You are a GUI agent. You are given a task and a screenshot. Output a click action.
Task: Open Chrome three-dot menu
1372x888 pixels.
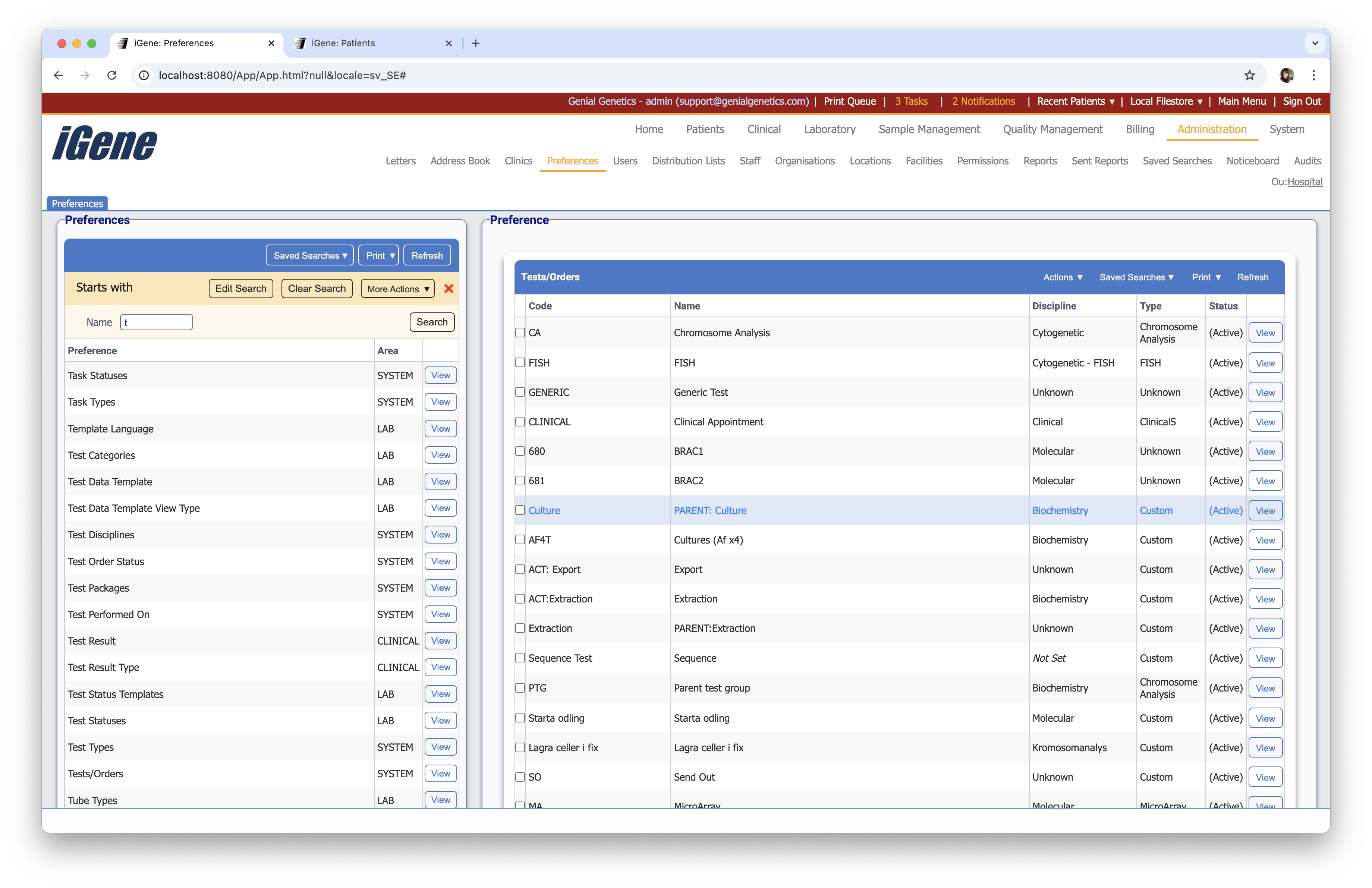[1314, 75]
